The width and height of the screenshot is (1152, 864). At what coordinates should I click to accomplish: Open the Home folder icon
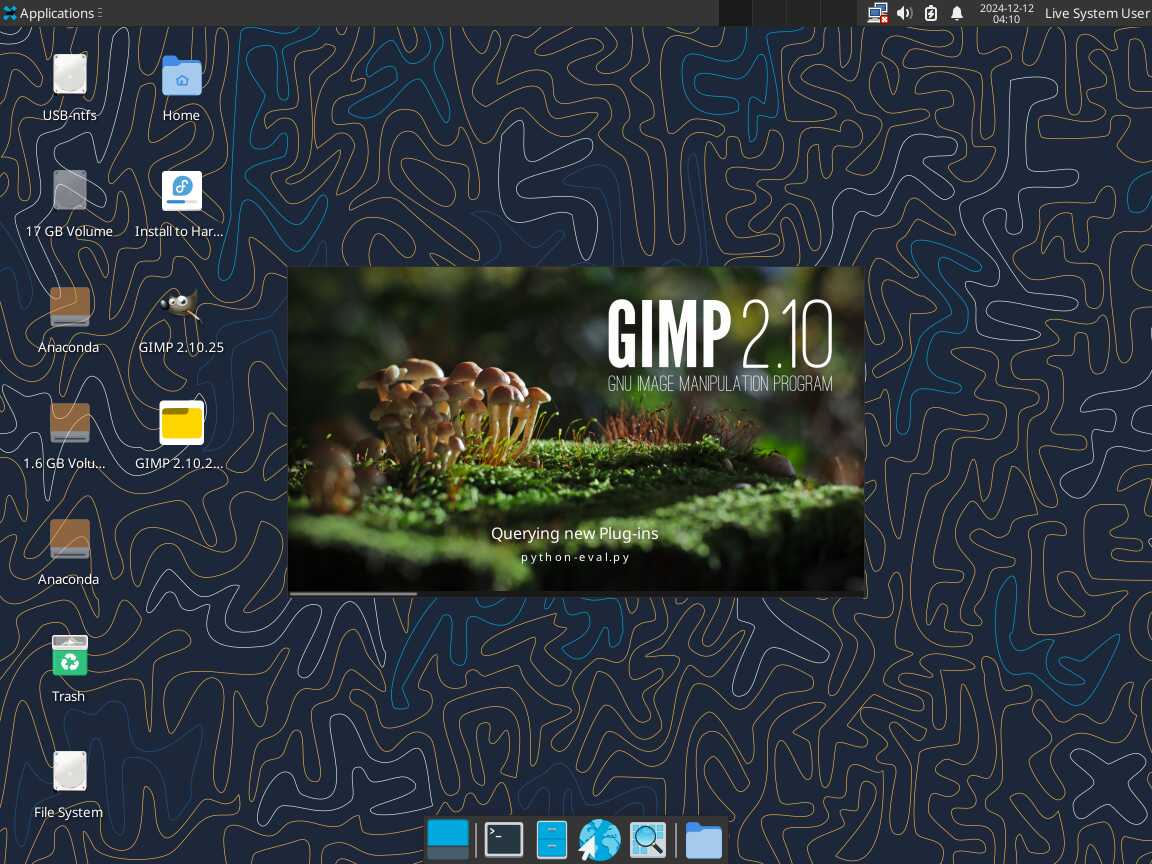(181, 75)
